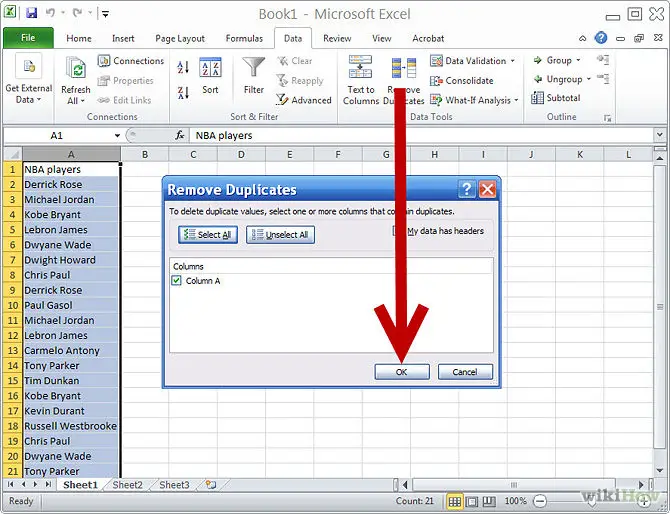Uncheck the Column A checkbox

coord(176,280)
